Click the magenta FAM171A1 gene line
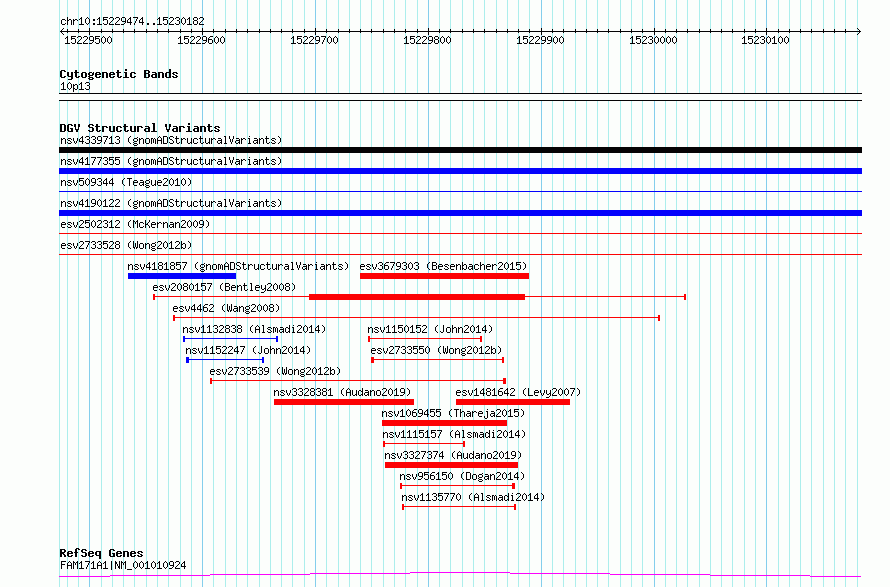This screenshot has width=890, height=587. point(460,575)
